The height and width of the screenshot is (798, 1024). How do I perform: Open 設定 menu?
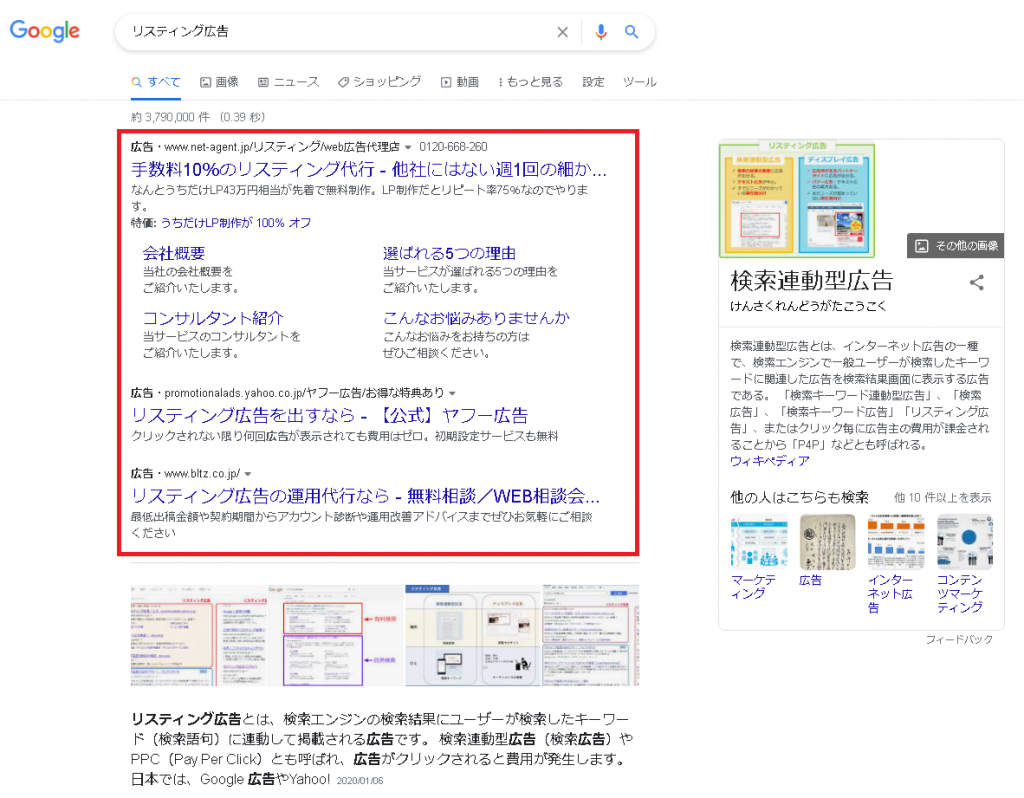tap(593, 82)
